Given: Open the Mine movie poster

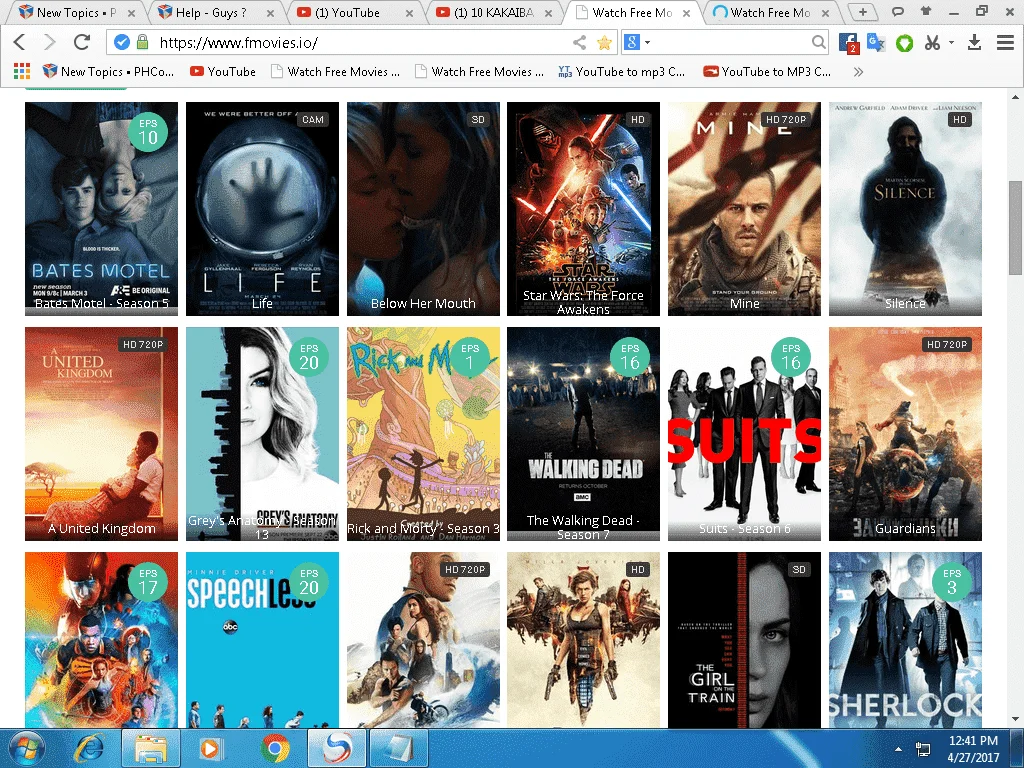Looking at the screenshot, I should (744, 208).
